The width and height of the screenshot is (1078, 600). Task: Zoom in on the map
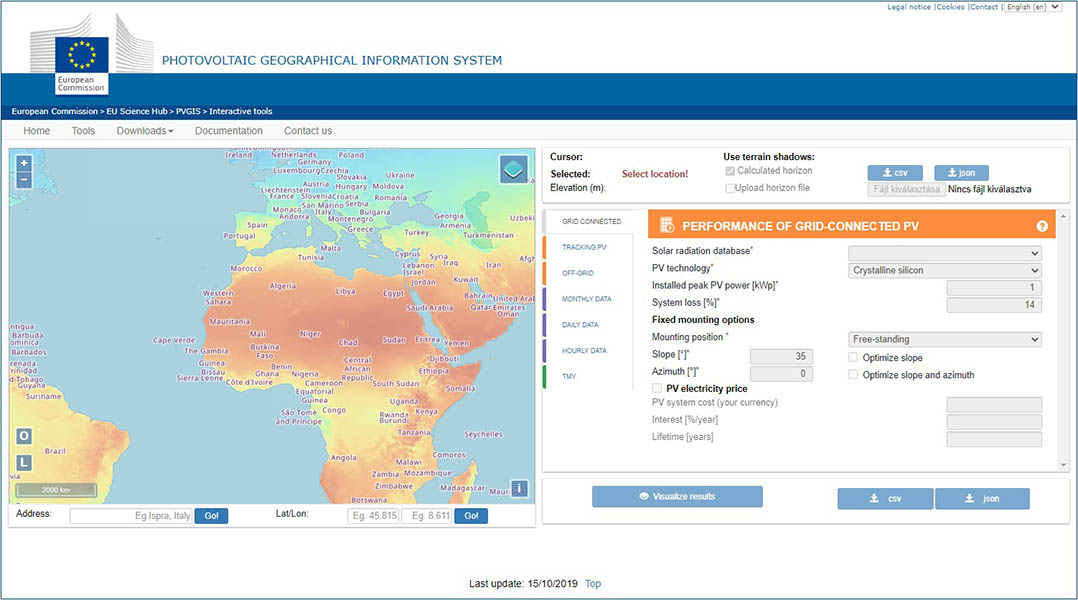24,163
